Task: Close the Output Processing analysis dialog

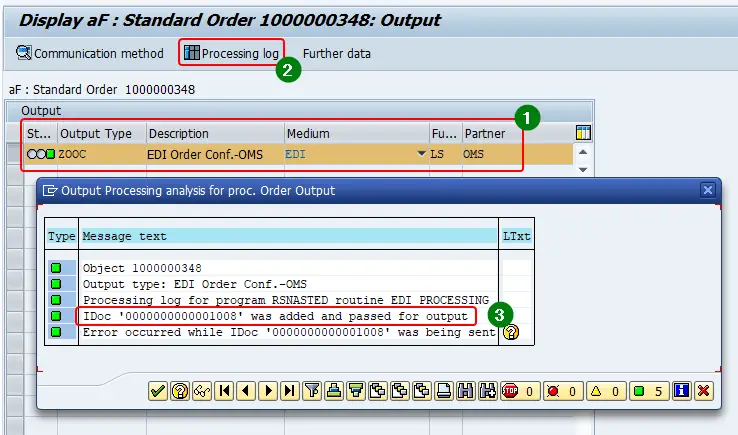Action: coord(707,190)
